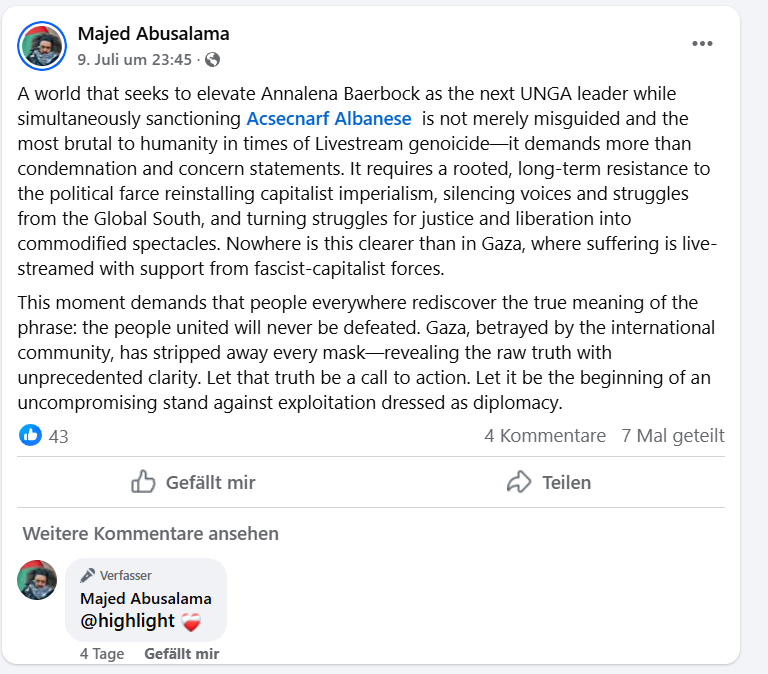Show the 7 Mal geteilt shares list
Screen dimensions: 768x674
tap(672, 436)
